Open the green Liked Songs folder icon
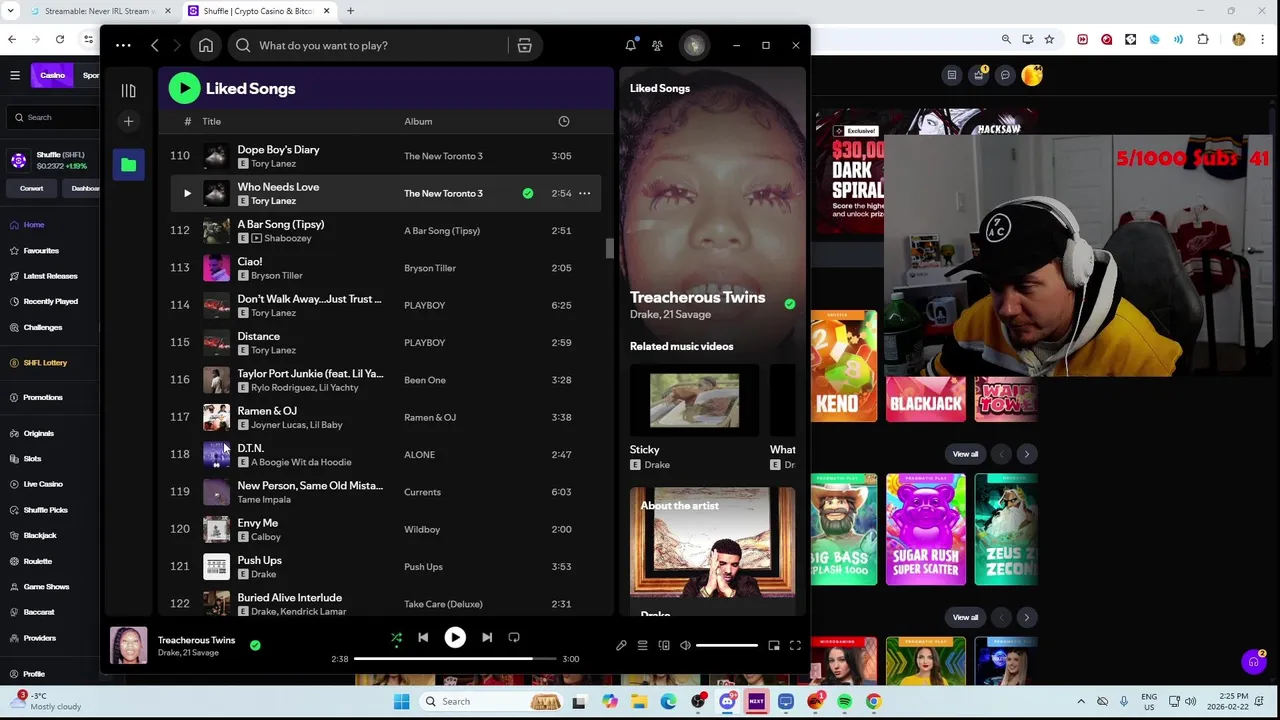Viewport: 1280px width, 720px height. 128,165
